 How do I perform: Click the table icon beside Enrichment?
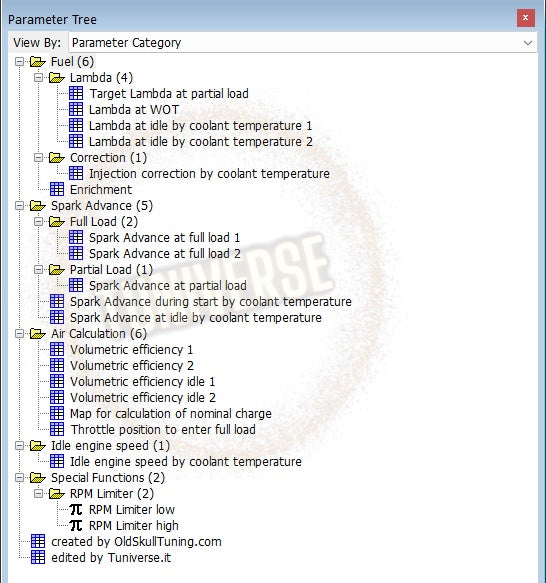coord(57,189)
